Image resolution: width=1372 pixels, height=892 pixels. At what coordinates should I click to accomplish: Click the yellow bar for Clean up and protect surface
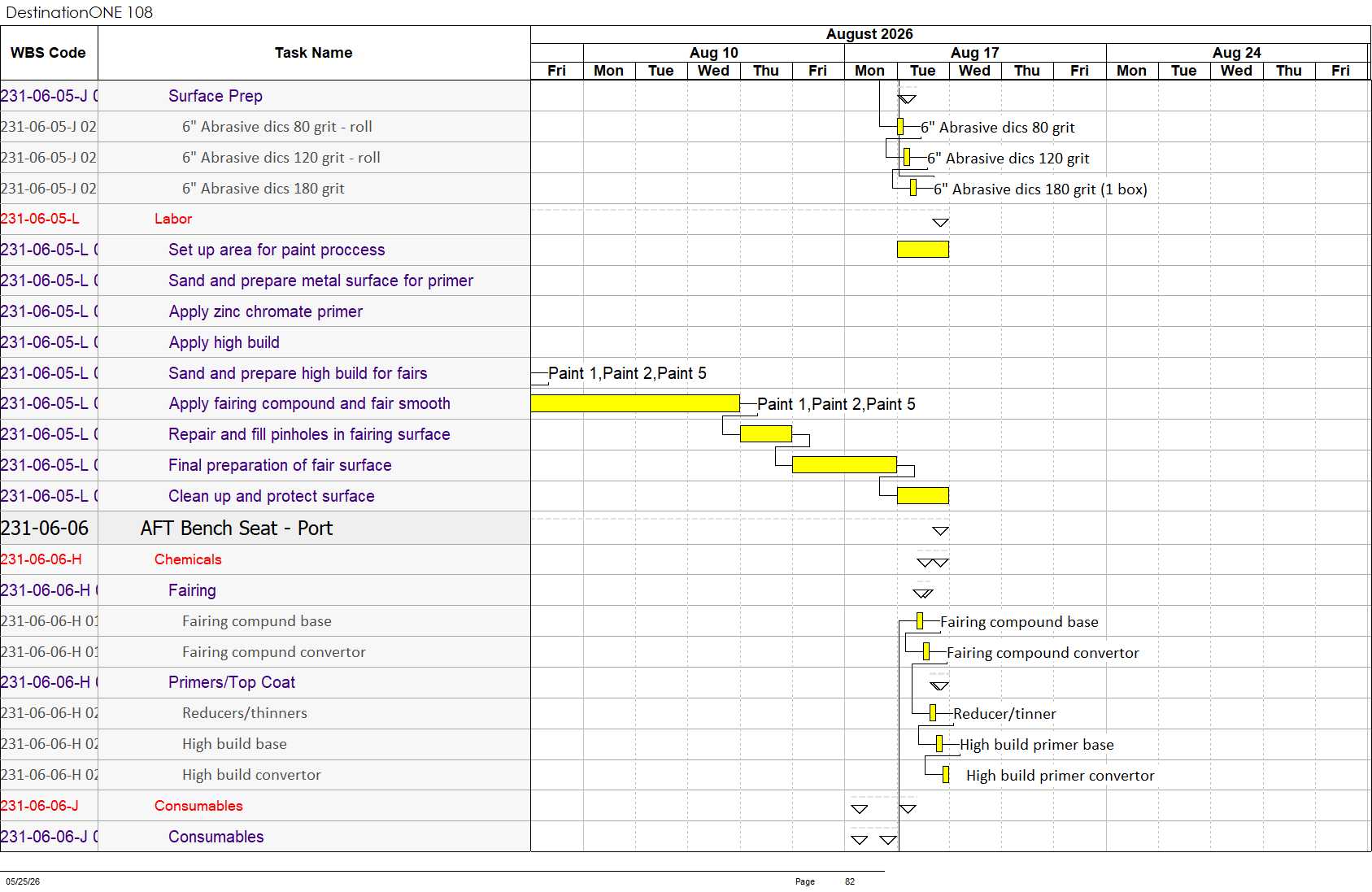tap(923, 495)
